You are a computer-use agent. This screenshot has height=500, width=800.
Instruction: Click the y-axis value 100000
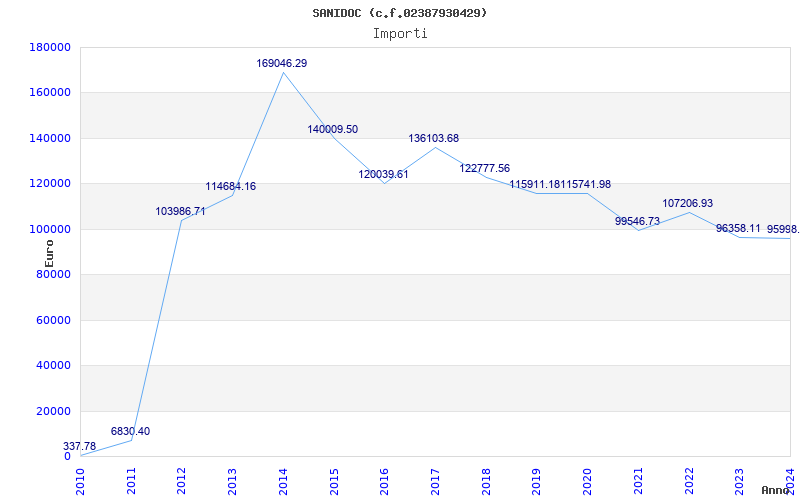[x=50, y=230]
